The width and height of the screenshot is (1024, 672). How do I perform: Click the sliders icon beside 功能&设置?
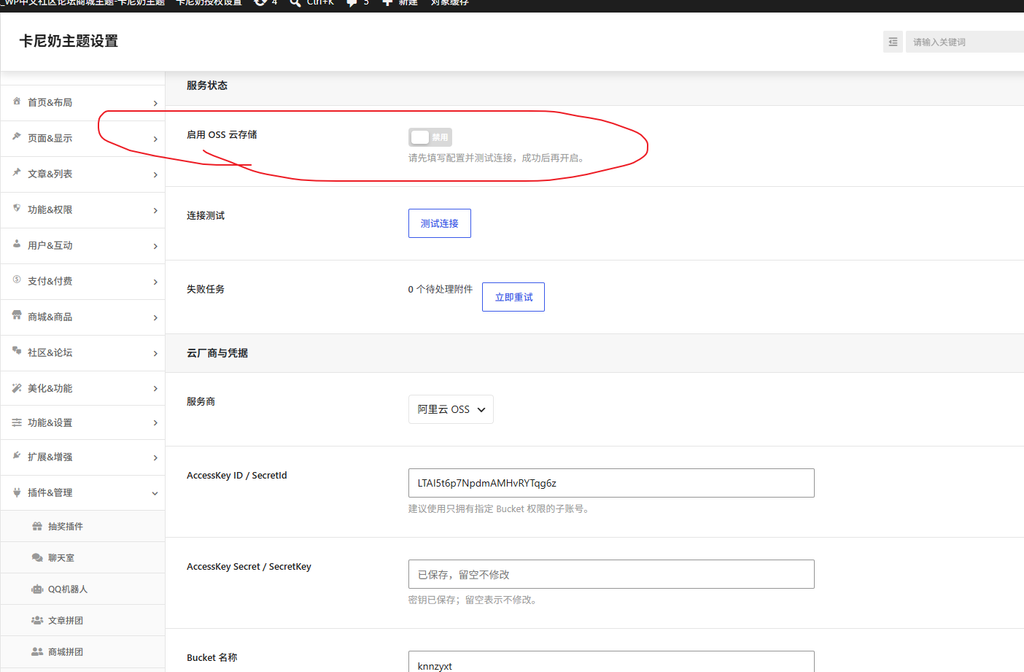[17, 423]
